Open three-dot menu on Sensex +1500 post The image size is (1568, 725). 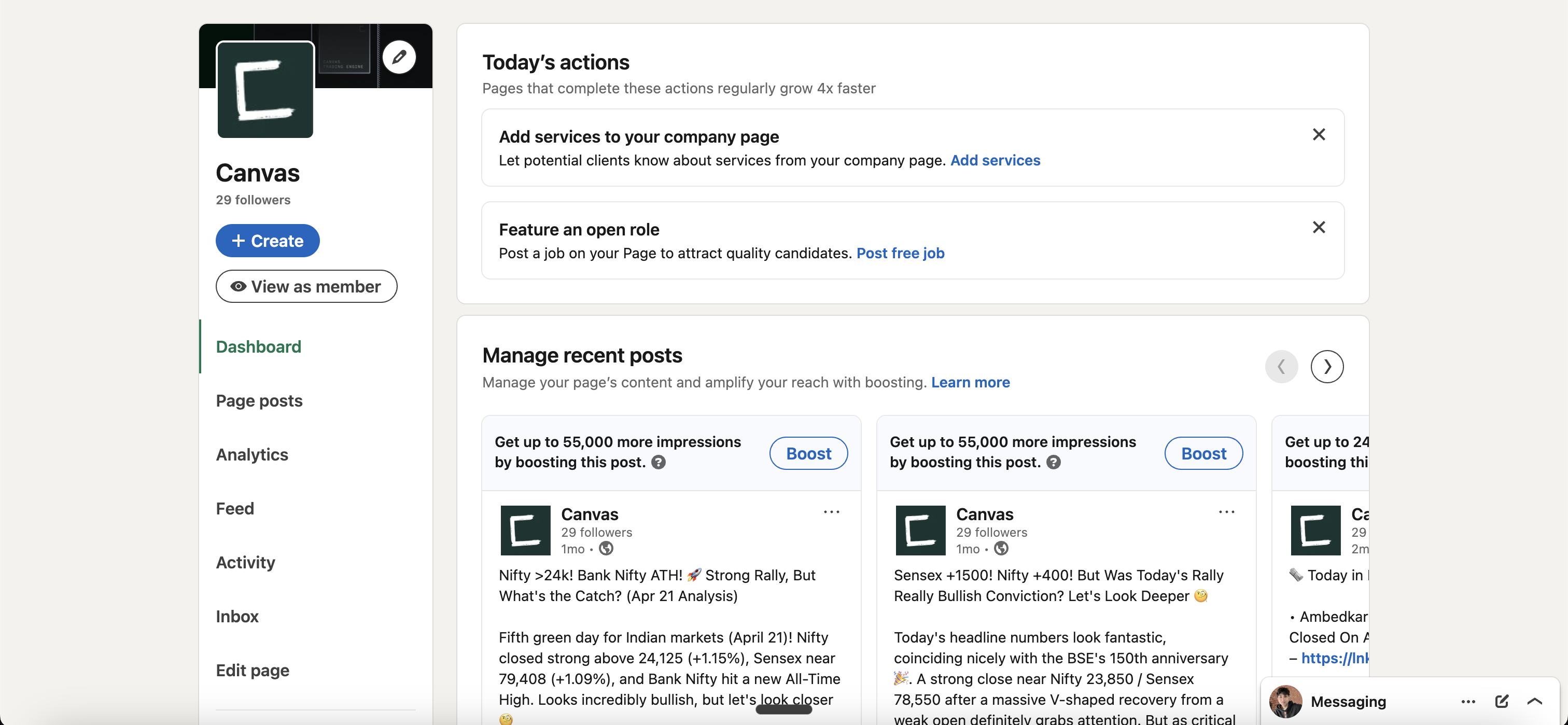pos(1226,512)
